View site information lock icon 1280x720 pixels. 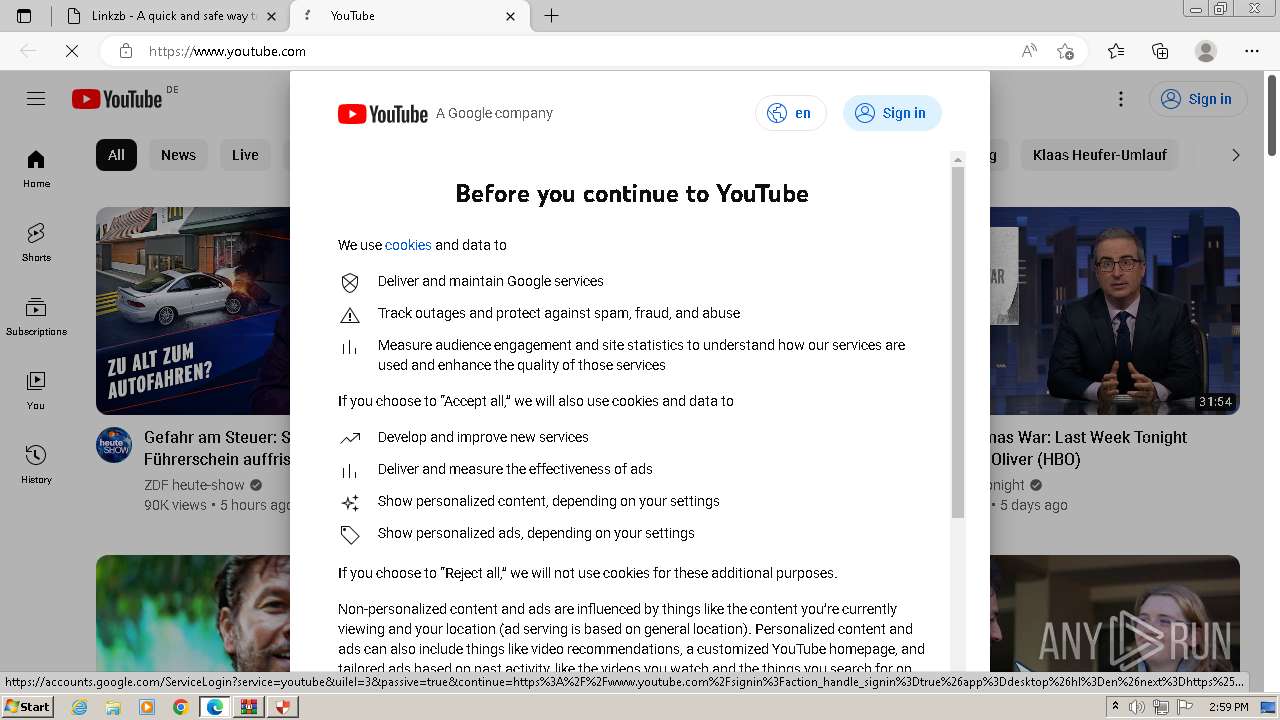(x=125, y=51)
